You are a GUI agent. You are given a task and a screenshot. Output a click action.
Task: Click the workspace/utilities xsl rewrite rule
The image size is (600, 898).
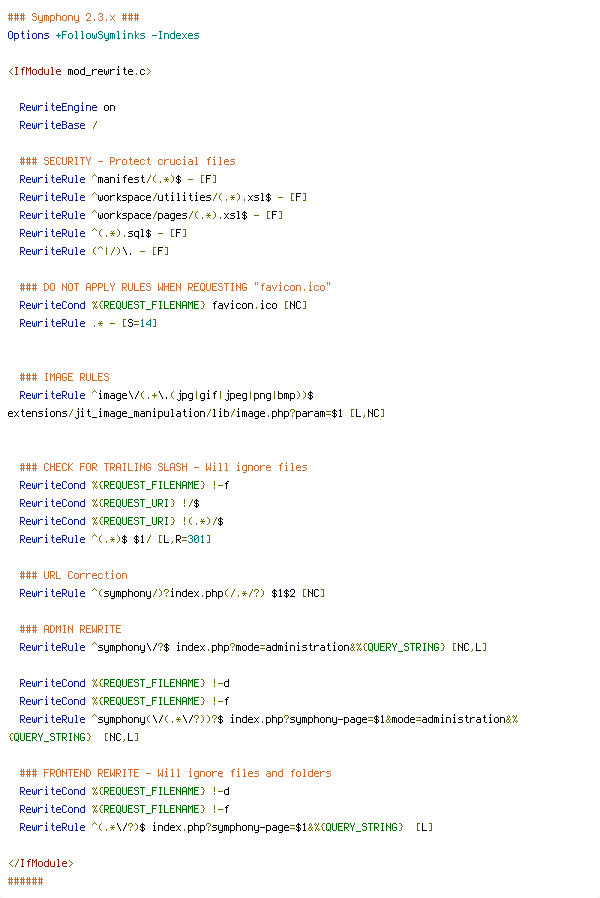[163, 198]
